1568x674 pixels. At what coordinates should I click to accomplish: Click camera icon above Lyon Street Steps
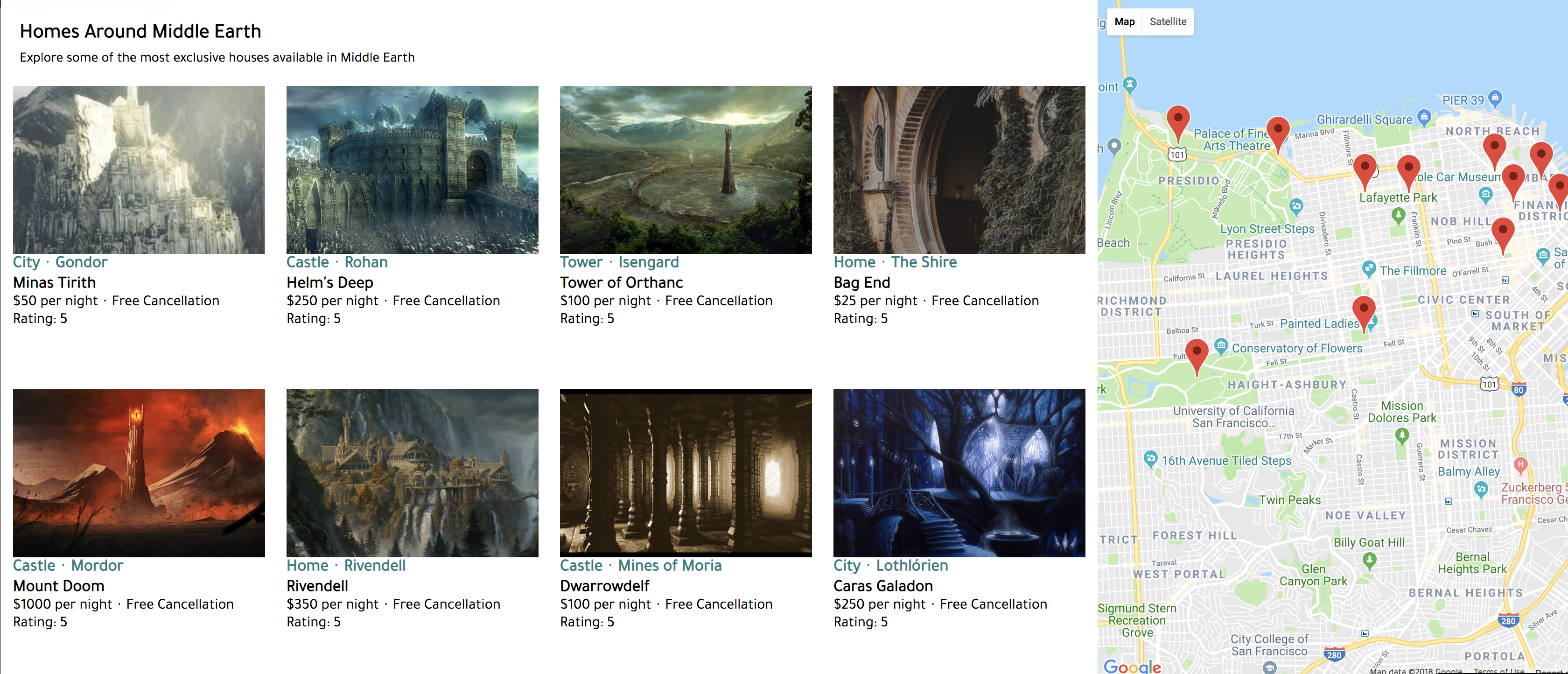tap(1296, 206)
